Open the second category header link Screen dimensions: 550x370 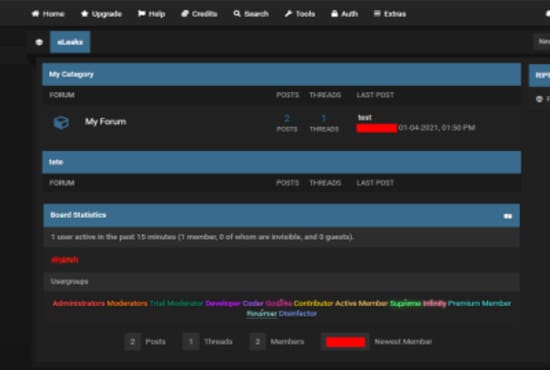tap(56, 162)
